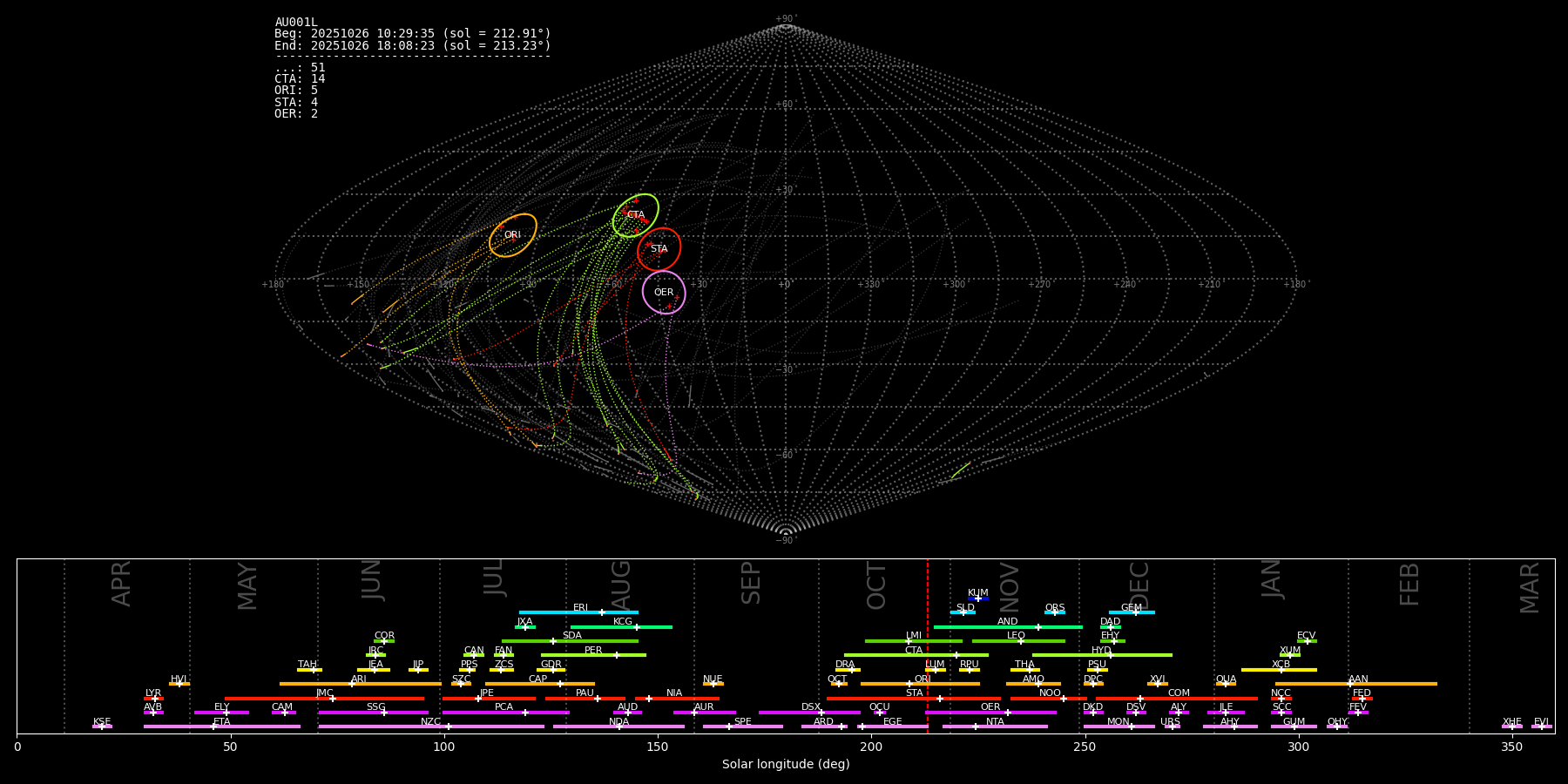The height and width of the screenshot is (784, 1568).
Task: Select the blue KUM shower bar
Action: pos(978,598)
